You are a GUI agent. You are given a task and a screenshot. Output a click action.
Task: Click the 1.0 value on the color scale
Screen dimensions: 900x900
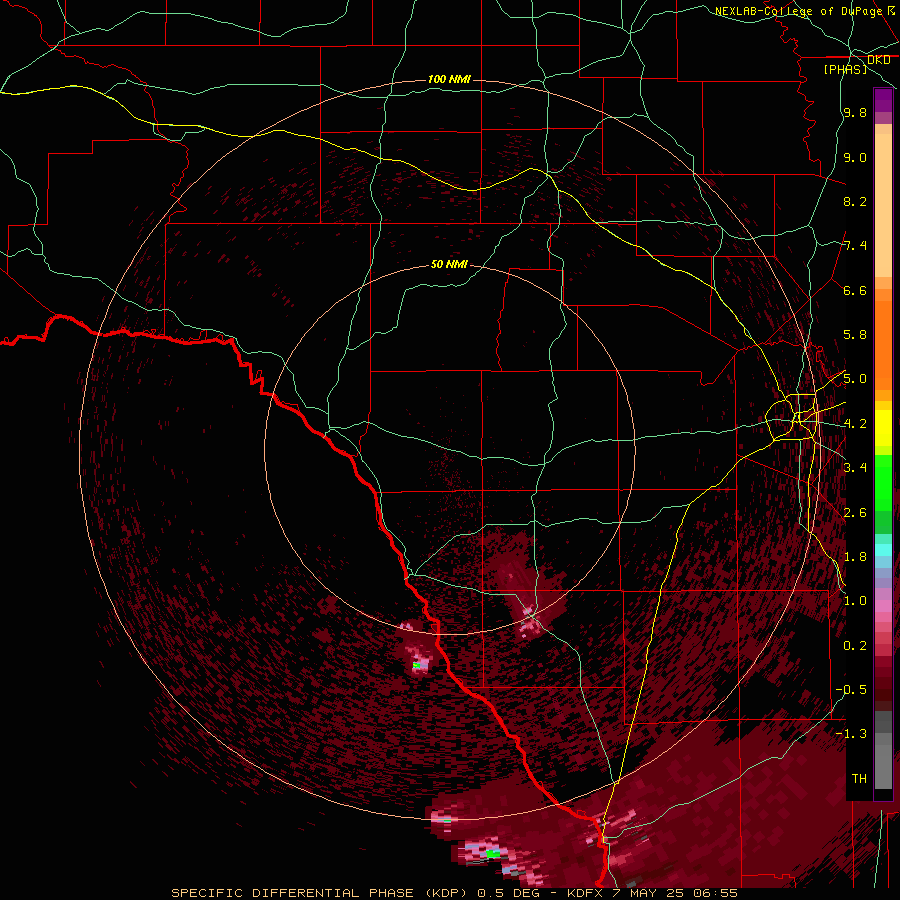coord(855,602)
